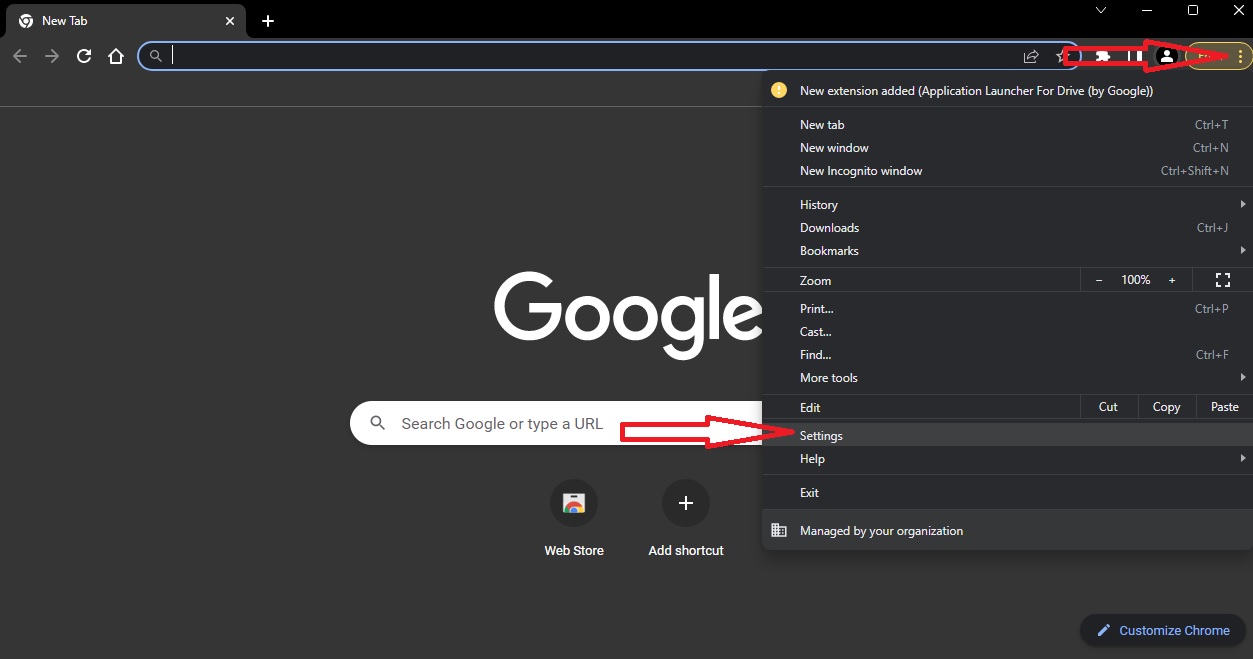This screenshot has width=1253, height=659.
Task: Increase zoom with plus button
Action: pyautogui.click(x=1172, y=280)
